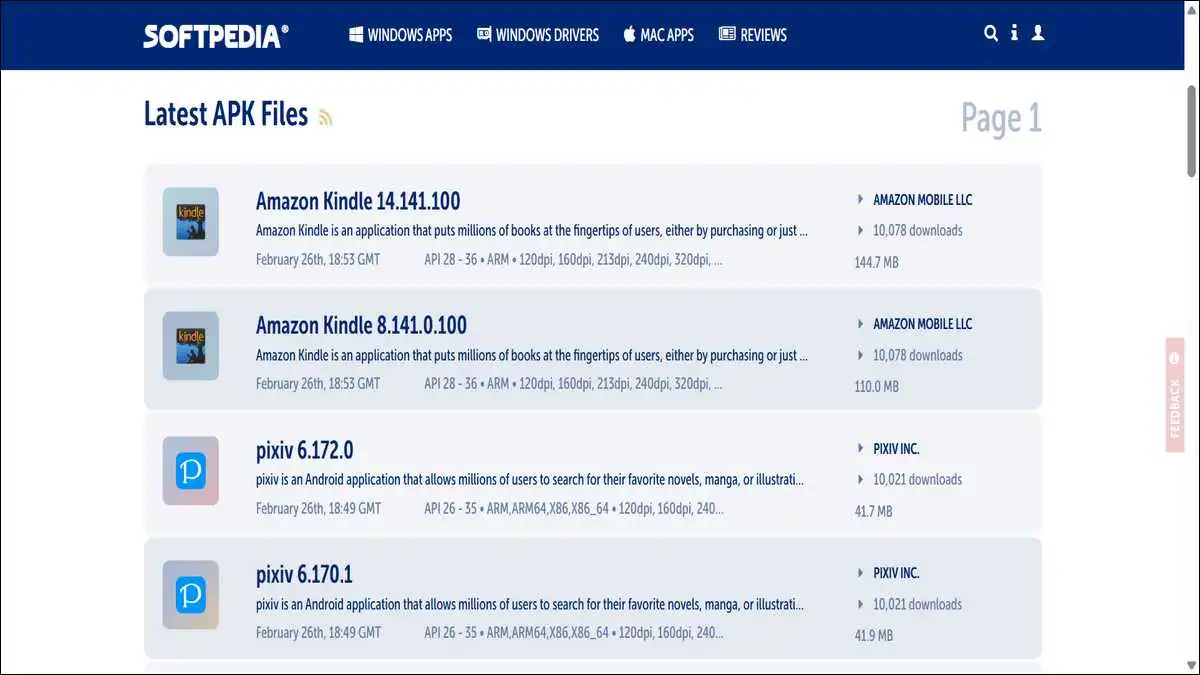Click PIXIV INC. for pixiv 6.170.1

tap(896, 573)
